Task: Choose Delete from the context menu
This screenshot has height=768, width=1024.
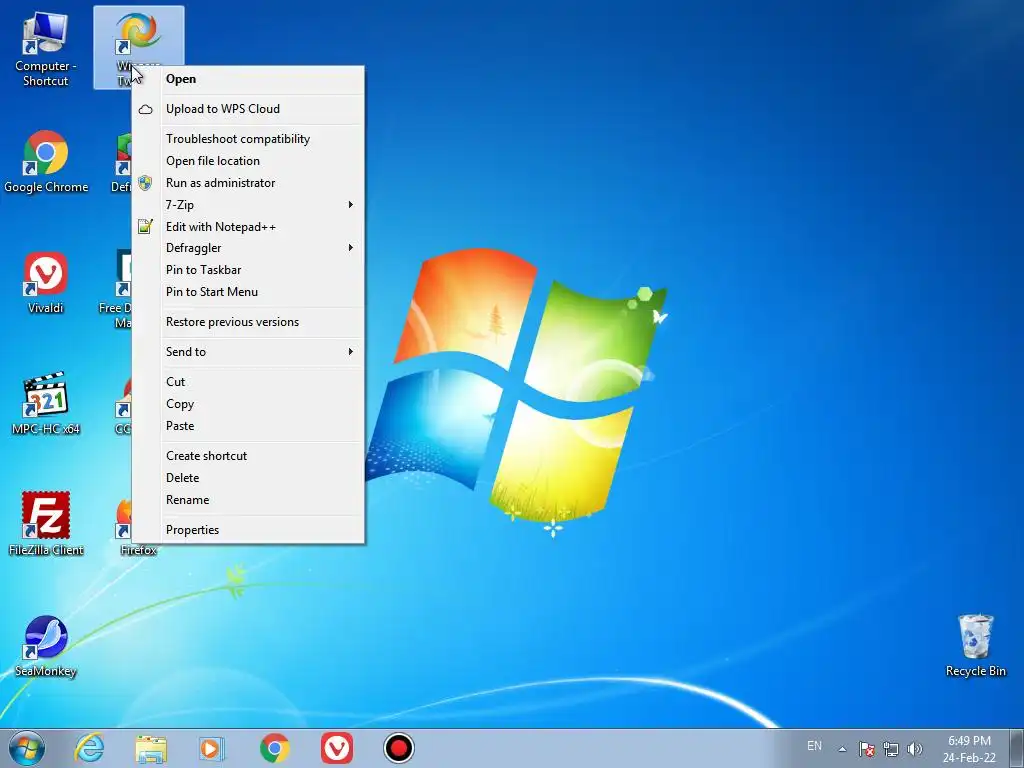Action: click(x=248, y=478)
